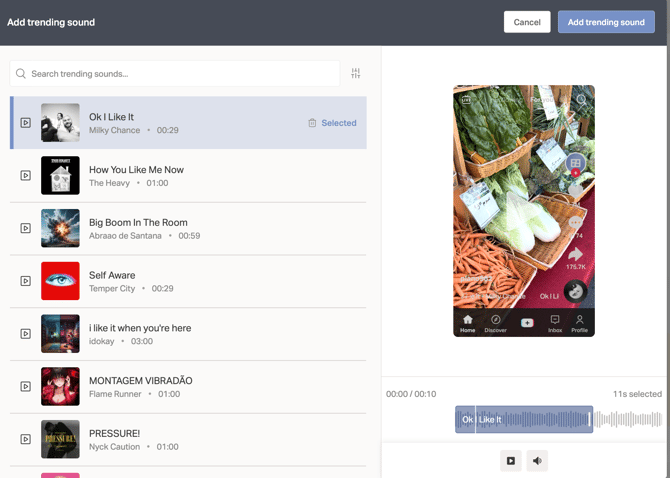The height and width of the screenshot is (478, 670).
Task: Confirm with Add trending sound button
Action: pos(606,22)
